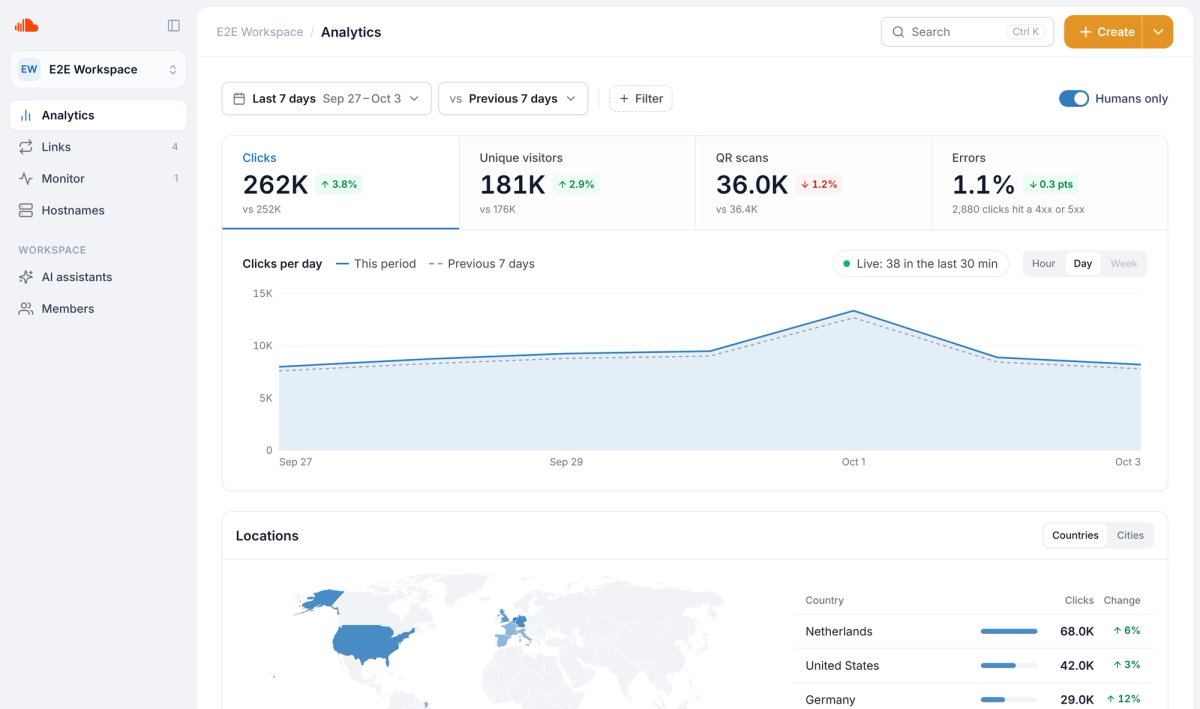Click the United States clicks progress bar

click(1009, 666)
